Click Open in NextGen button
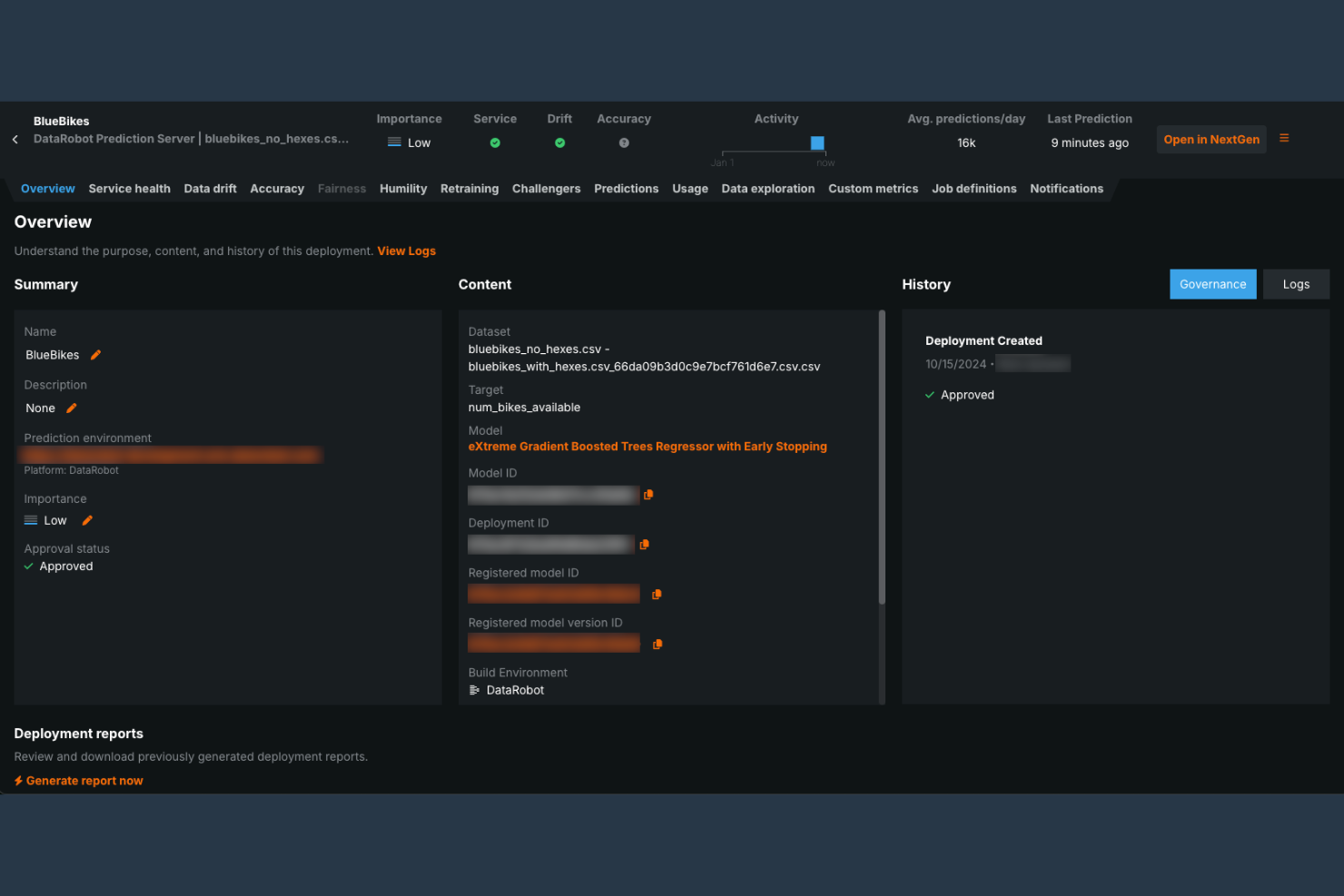Image resolution: width=1344 pixels, height=896 pixels. pos(1211,140)
